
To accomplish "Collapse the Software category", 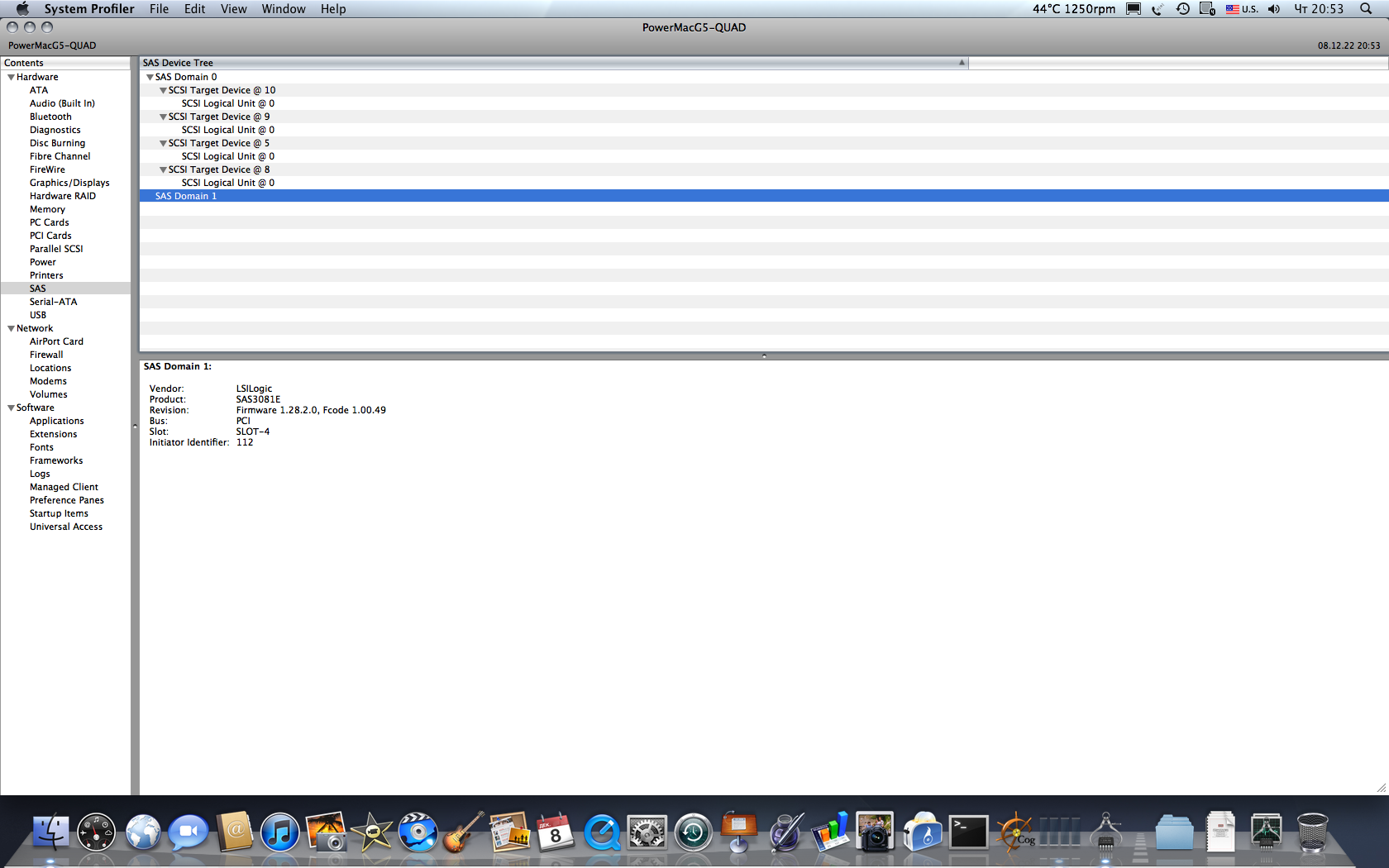I will [x=11, y=408].
